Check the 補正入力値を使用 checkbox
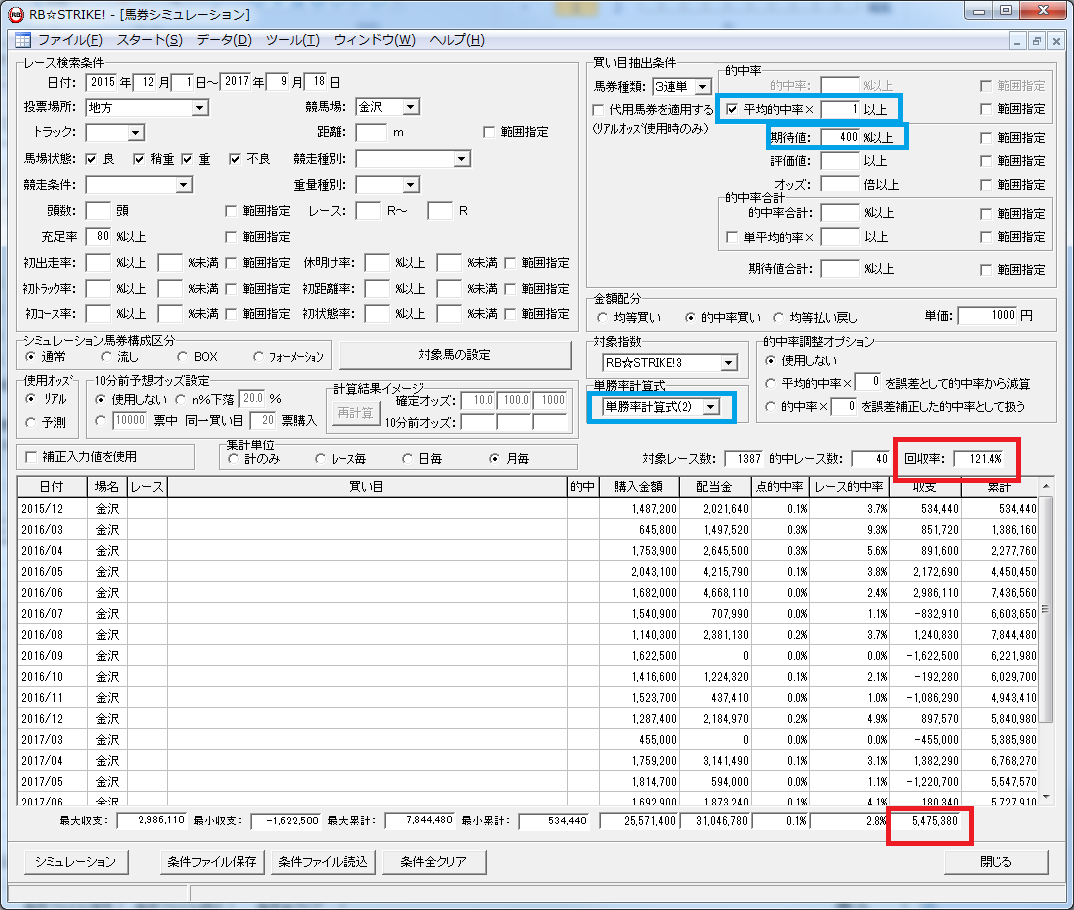 click(x=31, y=457)
